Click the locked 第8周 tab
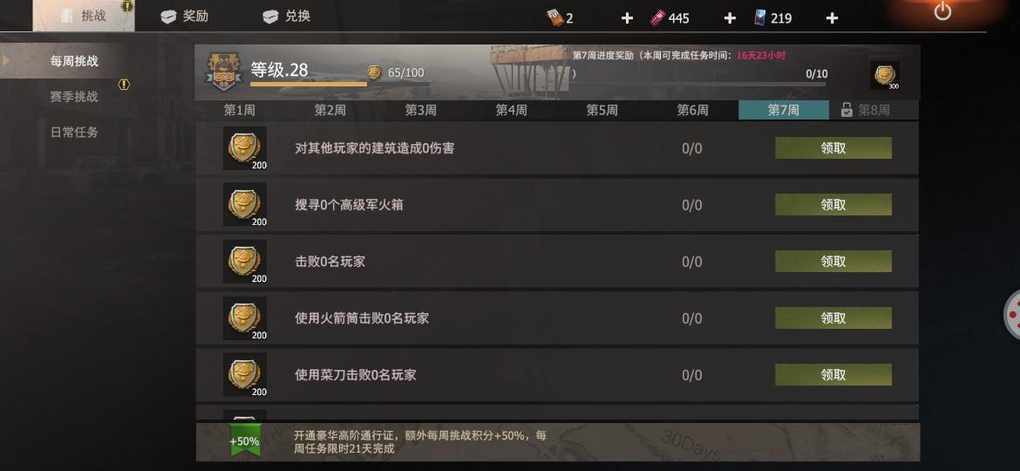 pos(874,110)
